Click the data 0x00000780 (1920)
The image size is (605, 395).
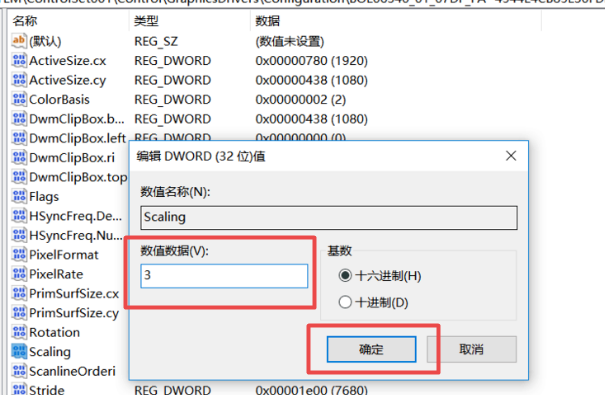pyautogui.click(x=311, y=61)
